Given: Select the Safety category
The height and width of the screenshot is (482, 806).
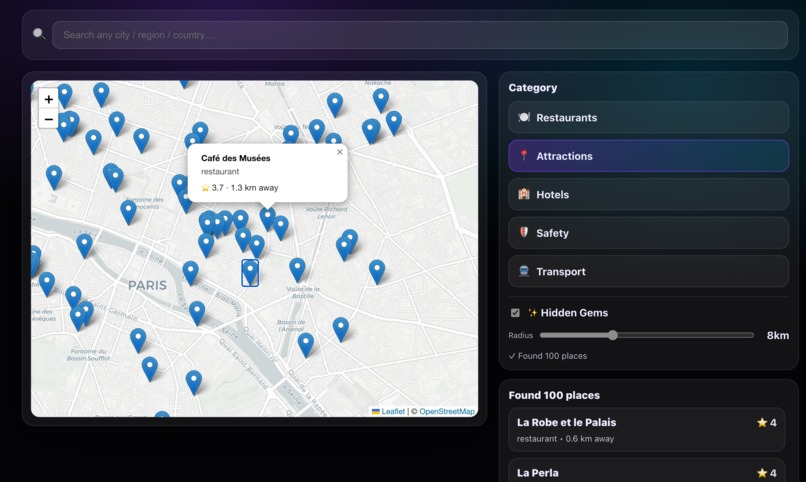Looking at the screenshot, I should click(648, 233).
